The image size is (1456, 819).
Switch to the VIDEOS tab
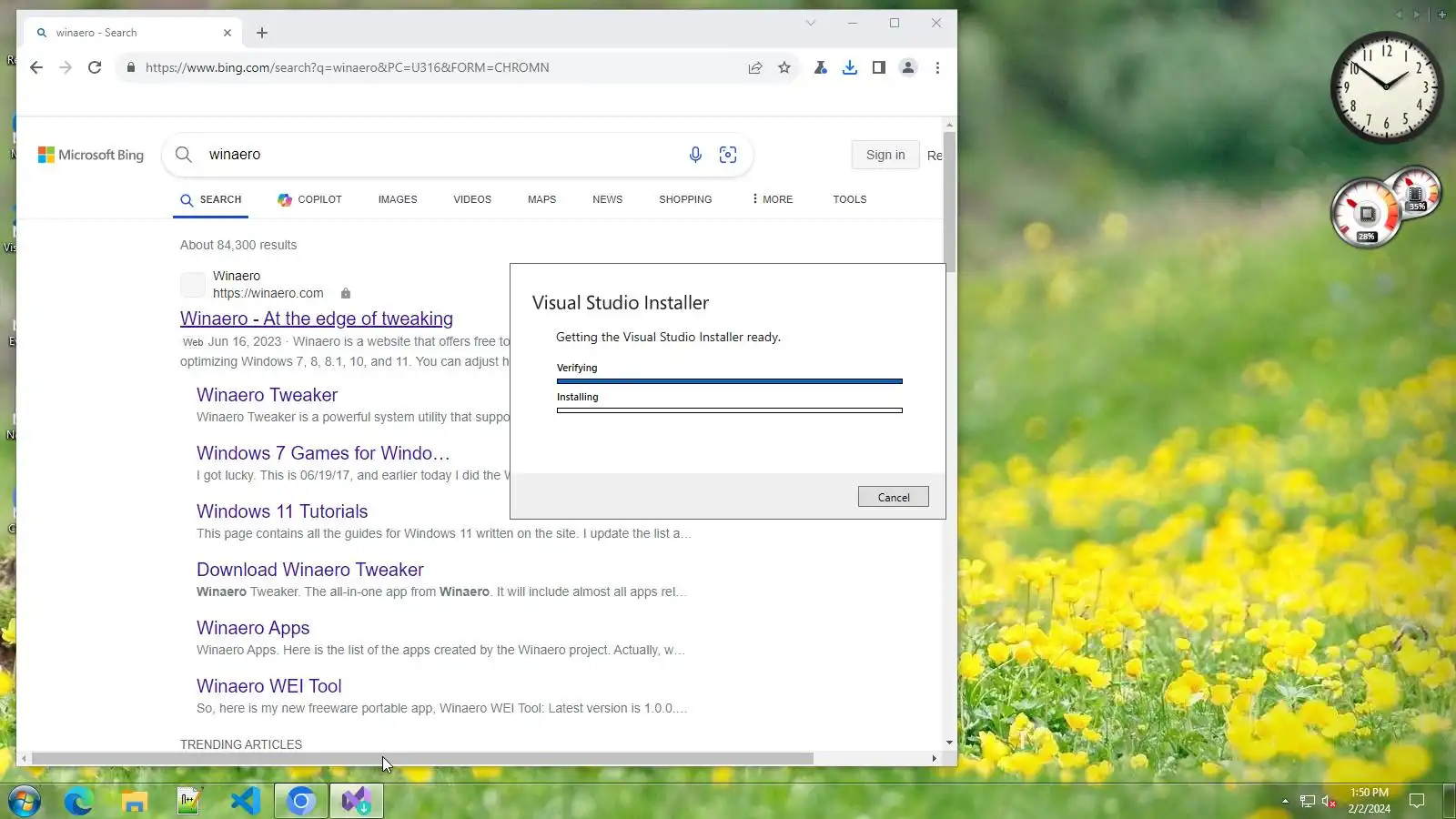click(472, 200)
